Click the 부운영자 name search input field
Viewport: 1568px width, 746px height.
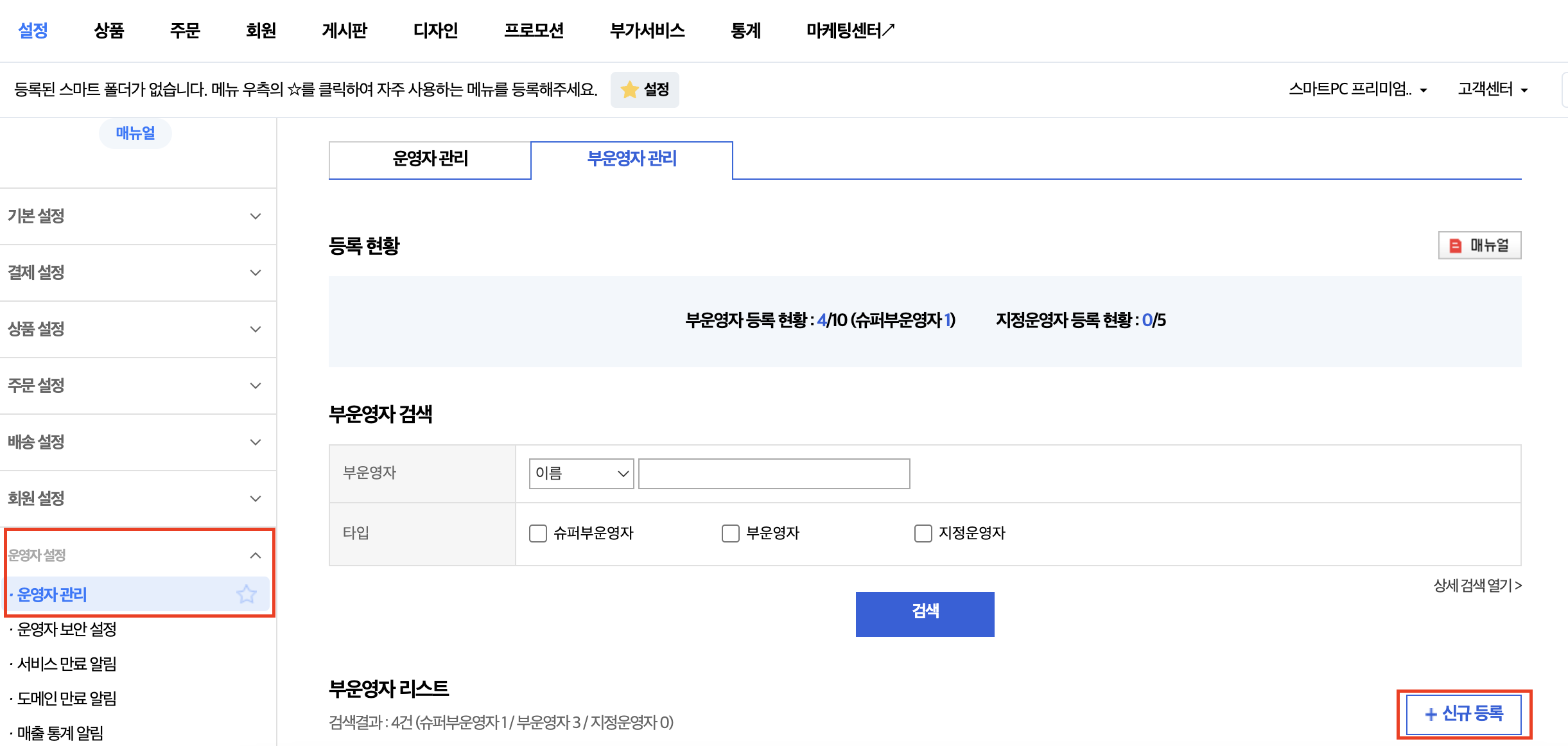point(773,473)
